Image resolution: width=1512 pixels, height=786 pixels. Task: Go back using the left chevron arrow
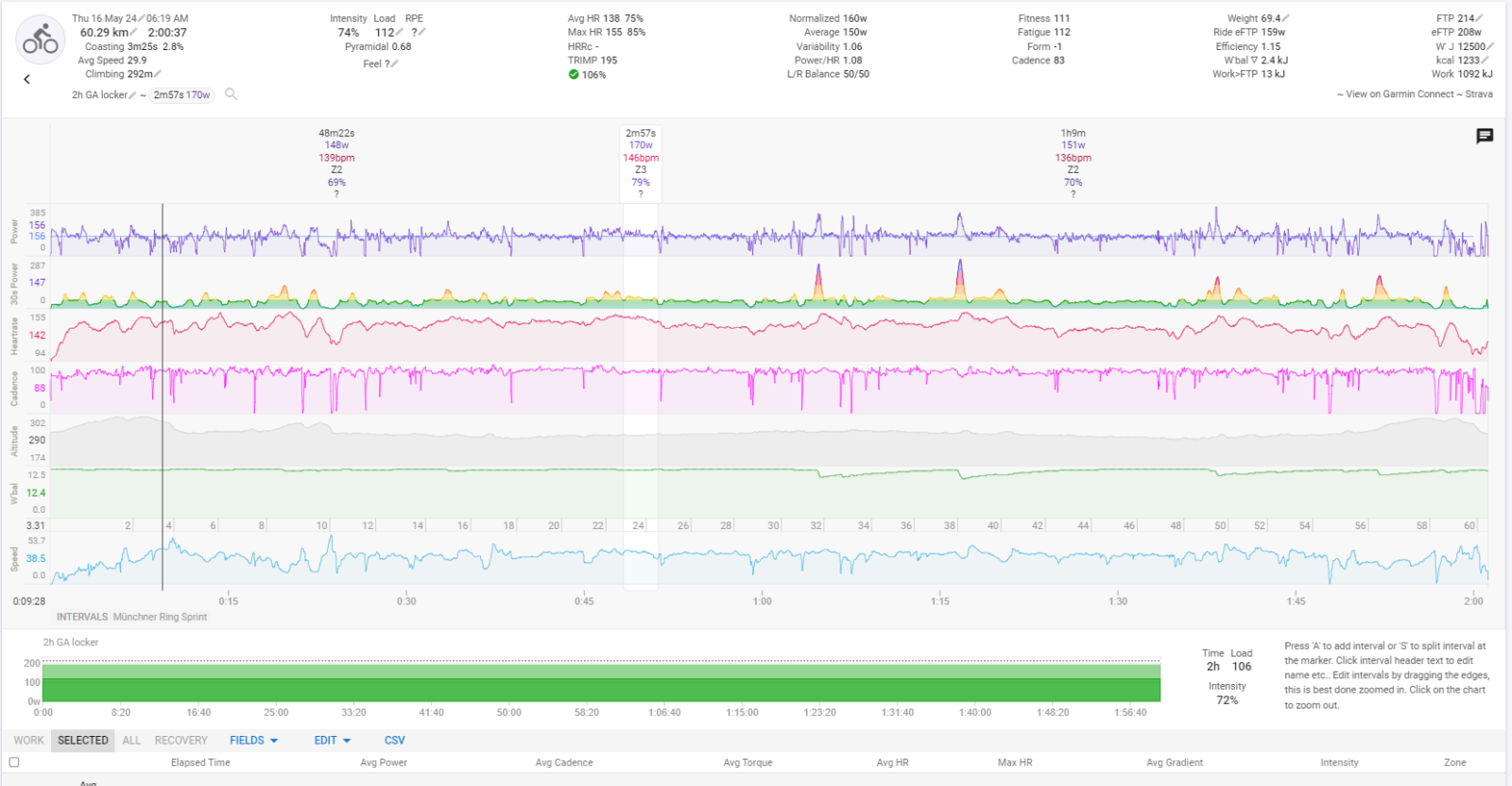pos(26,79)
